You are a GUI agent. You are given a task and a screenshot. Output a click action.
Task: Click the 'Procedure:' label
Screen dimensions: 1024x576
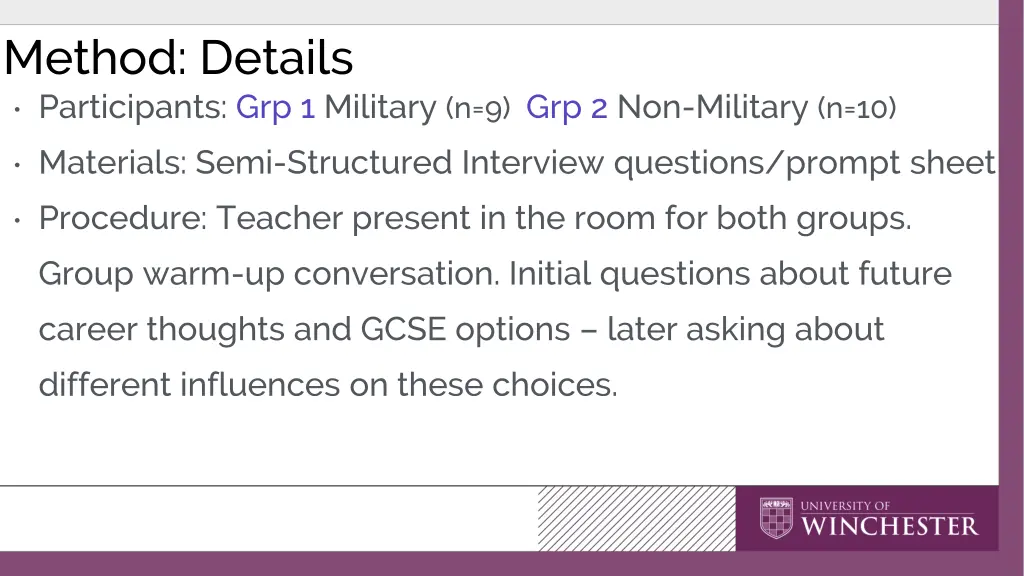coord(123,218)
